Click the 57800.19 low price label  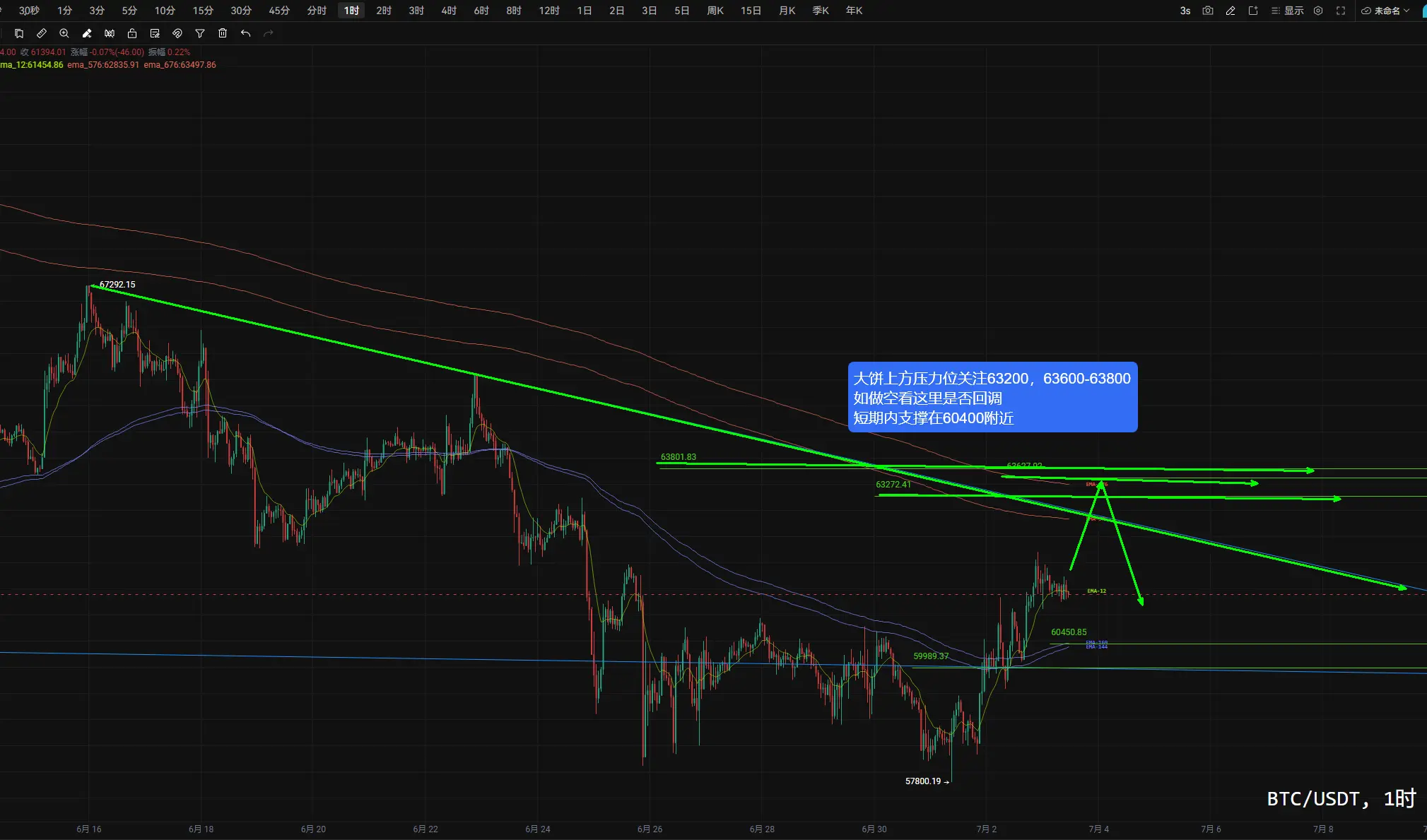coord(924,781)
